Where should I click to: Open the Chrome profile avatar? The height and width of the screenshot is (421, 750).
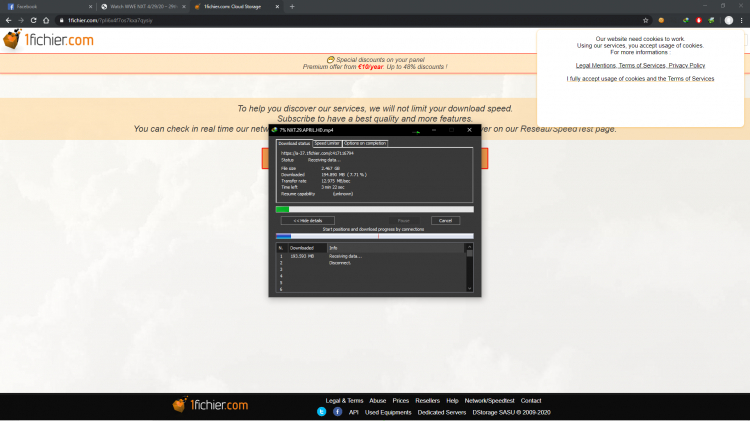click(x=728, y=20)
